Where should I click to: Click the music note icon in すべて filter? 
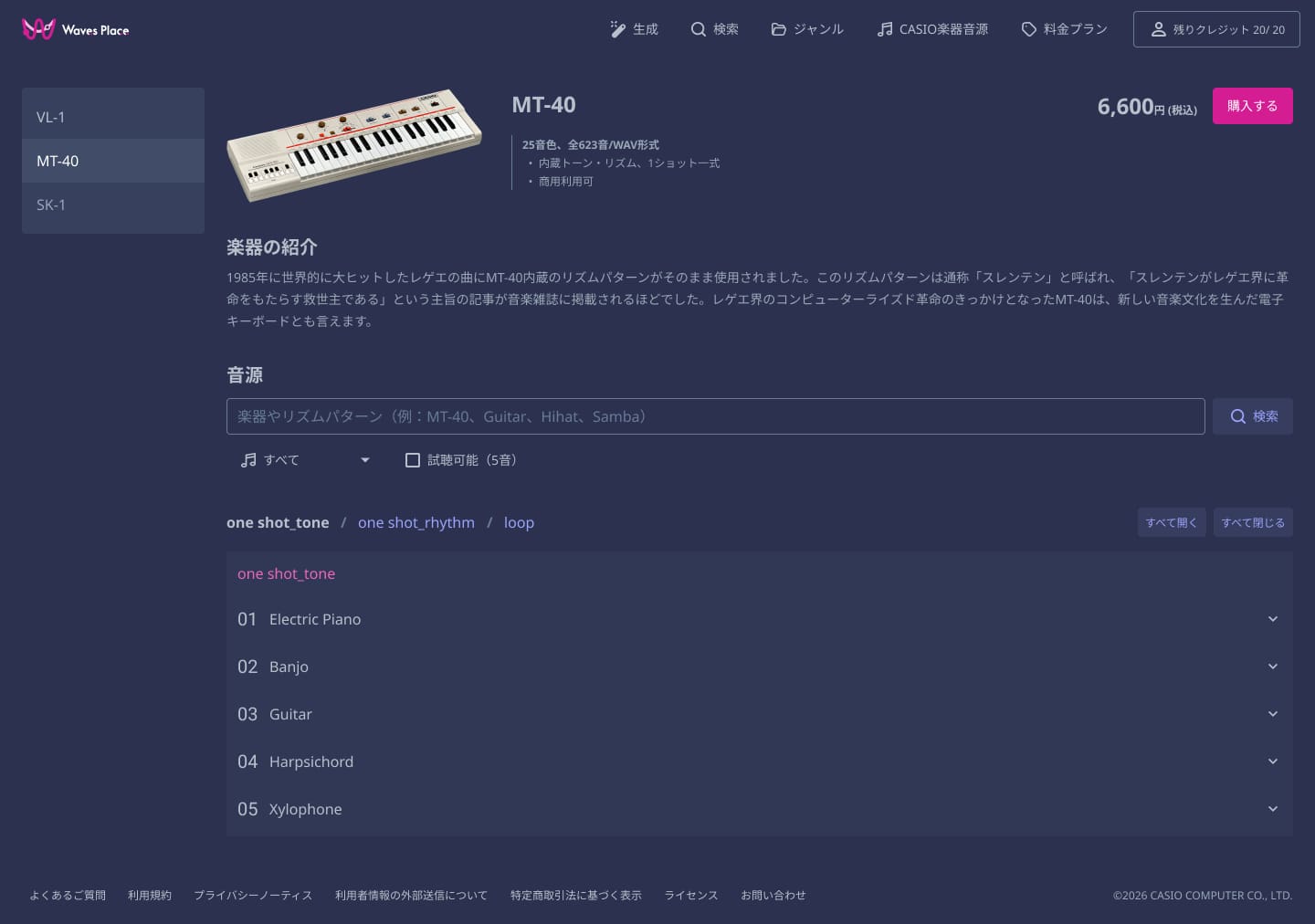click(x=248, y=460)
